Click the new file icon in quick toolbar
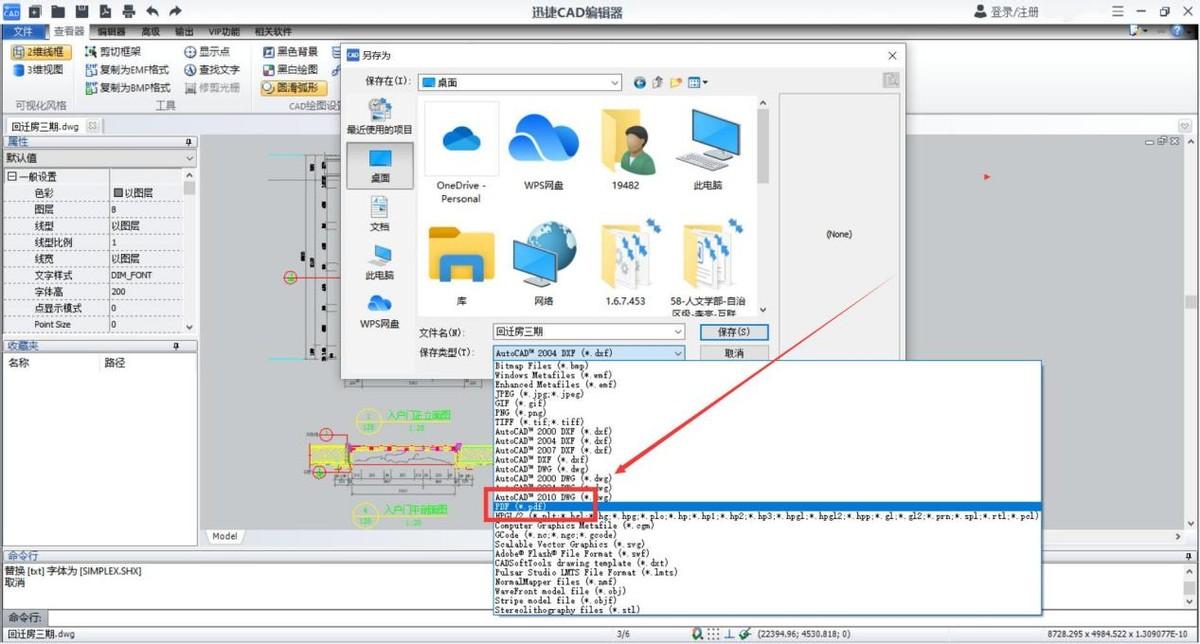Screen dimensions: 1200x644 click(x=35, y=11)
